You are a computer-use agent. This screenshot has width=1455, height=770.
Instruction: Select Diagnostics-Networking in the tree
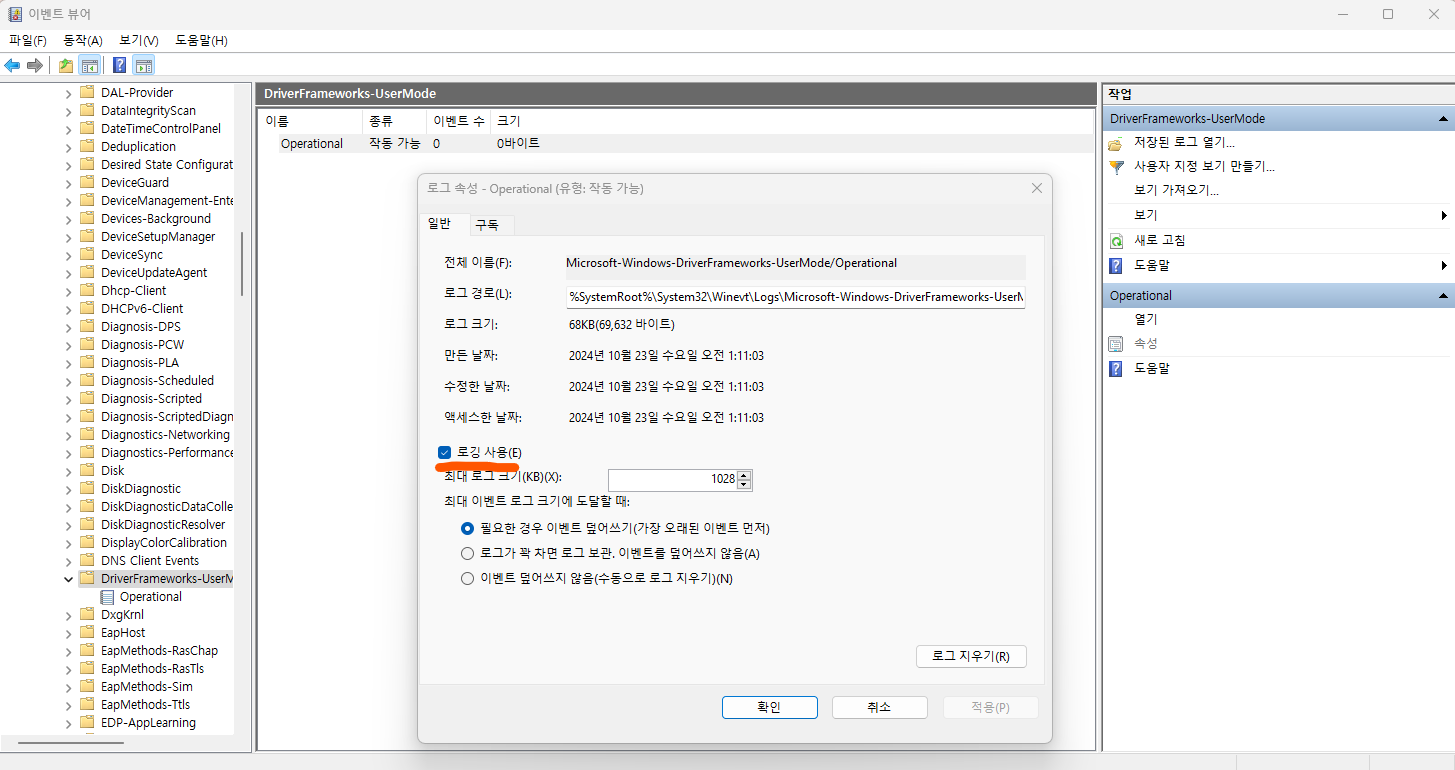click(x=165, y=435)
